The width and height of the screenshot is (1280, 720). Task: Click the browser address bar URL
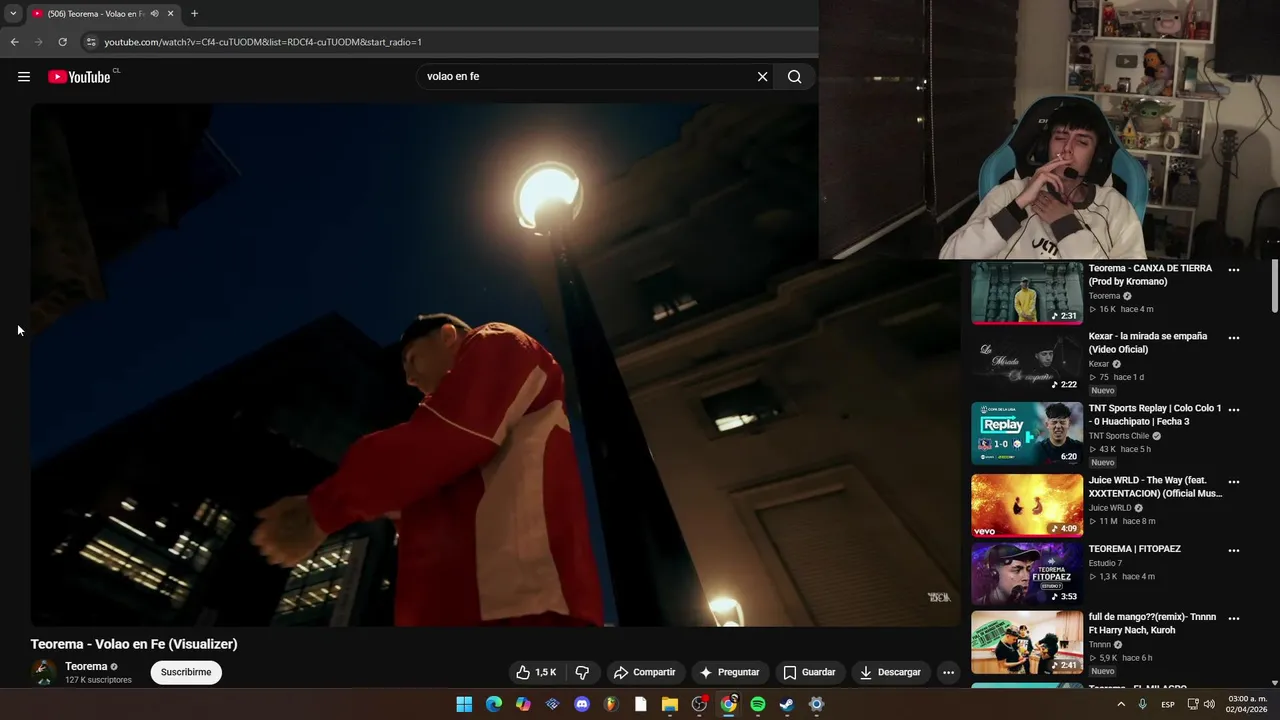pyautogui.click(x=263, y=42)
